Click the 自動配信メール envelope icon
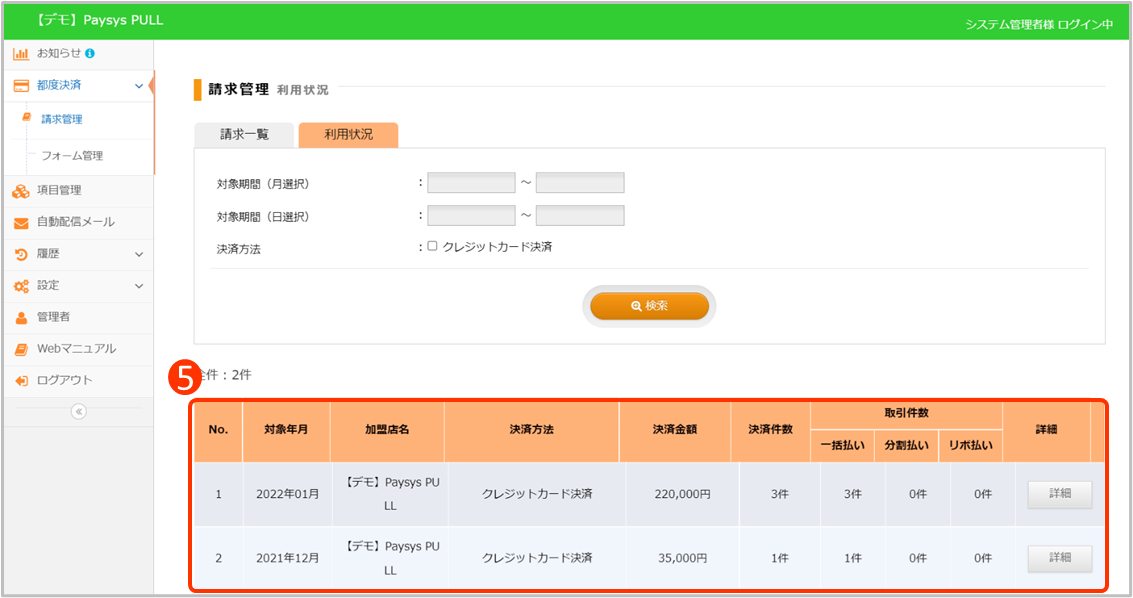 pyautogui.click(x=20, y=222)
